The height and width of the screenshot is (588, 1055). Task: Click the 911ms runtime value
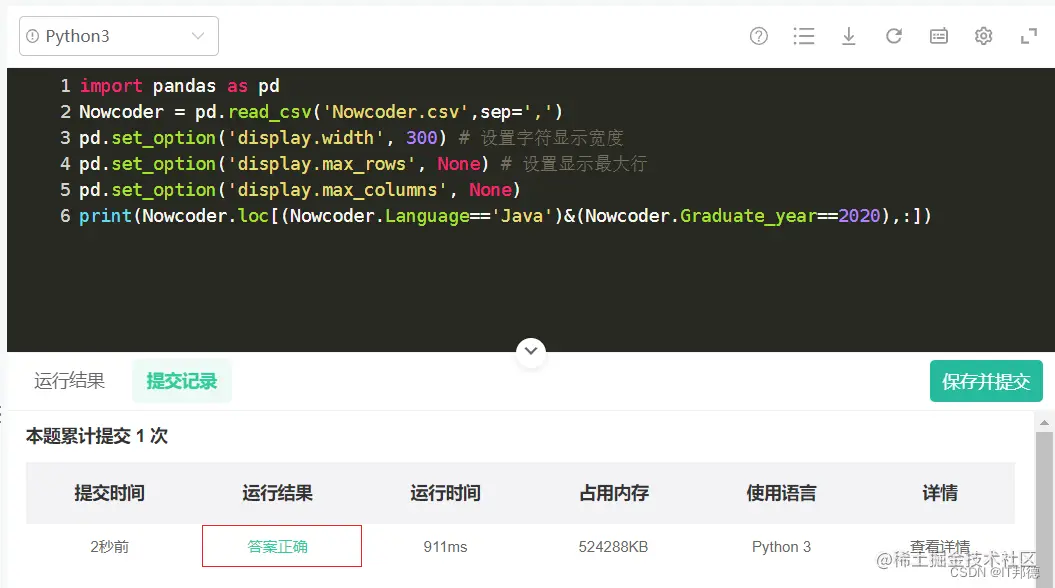(x=445, y=547)
